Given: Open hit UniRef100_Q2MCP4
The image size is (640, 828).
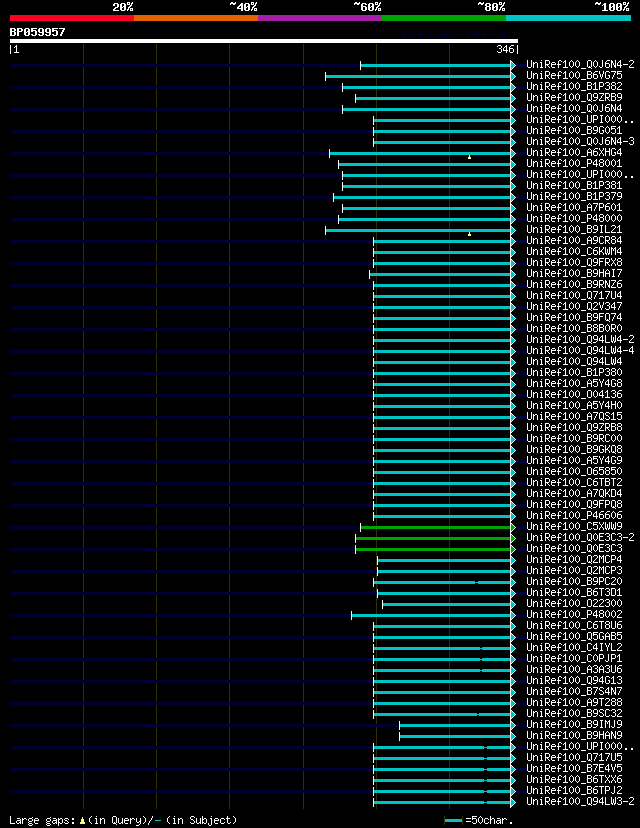Looking at the screenshot, I should 575,560.
